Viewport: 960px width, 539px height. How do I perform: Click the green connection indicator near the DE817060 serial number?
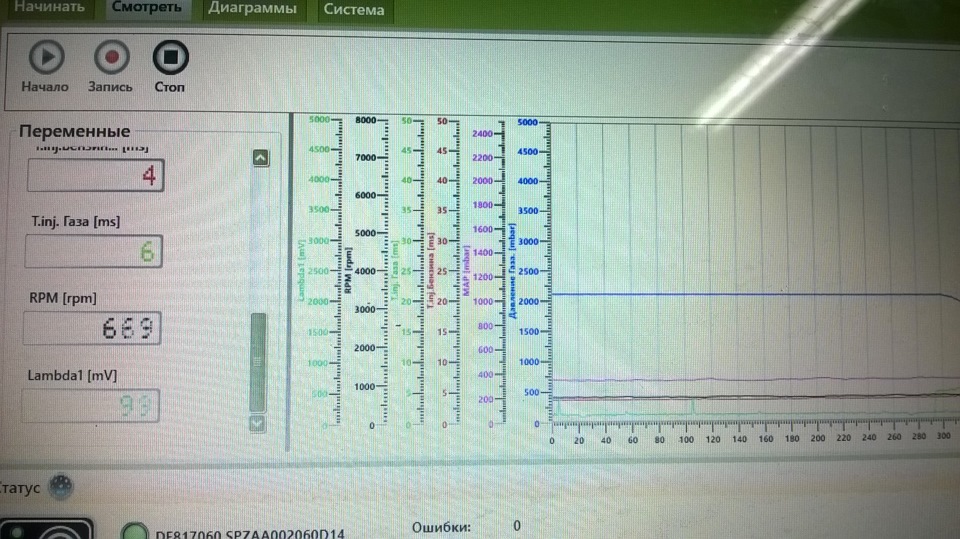[x=134, y=532]
